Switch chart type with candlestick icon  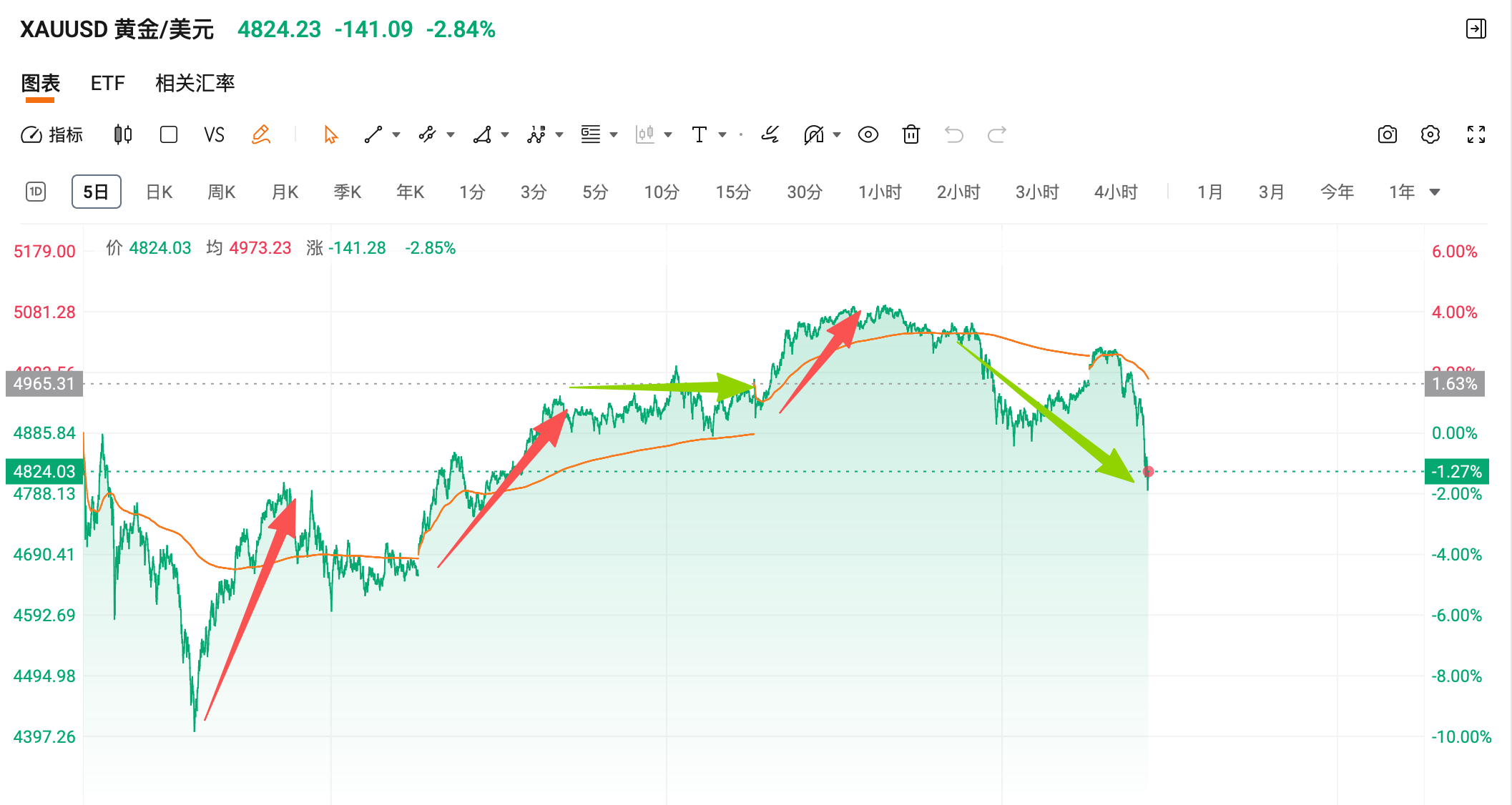pos(123,134)
